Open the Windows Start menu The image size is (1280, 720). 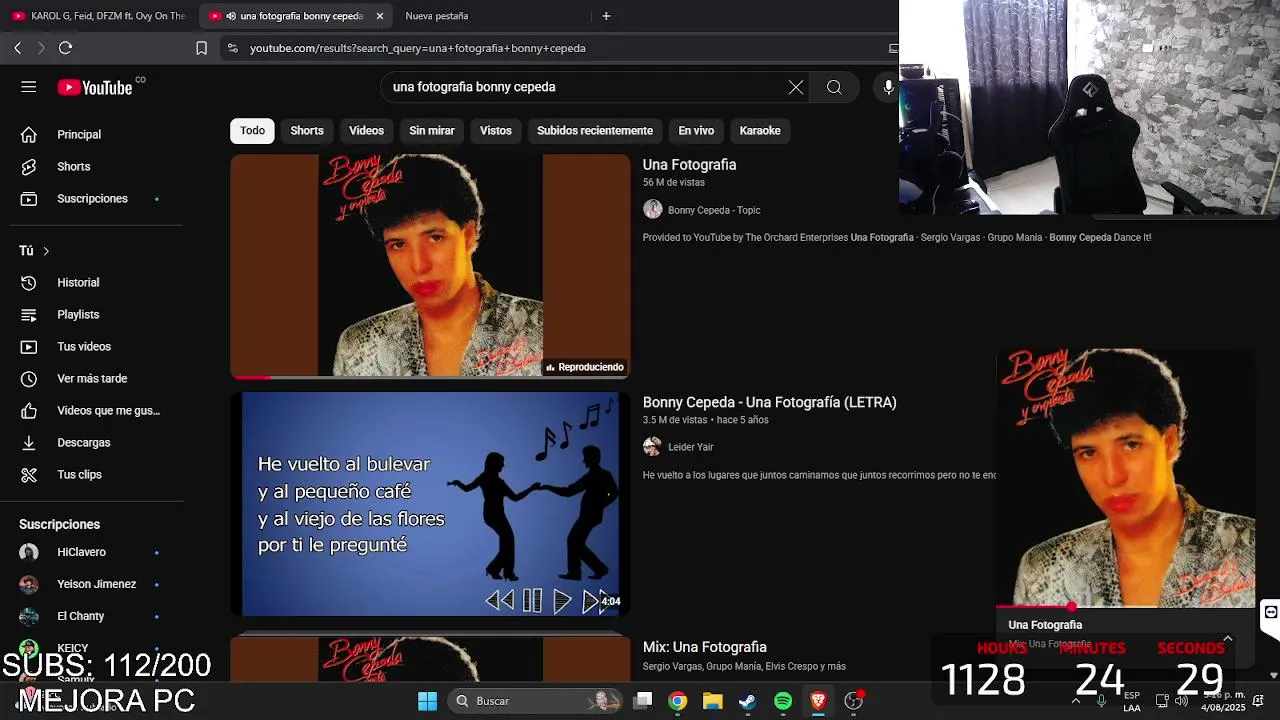pyautogui.click(x=427, y=701)
